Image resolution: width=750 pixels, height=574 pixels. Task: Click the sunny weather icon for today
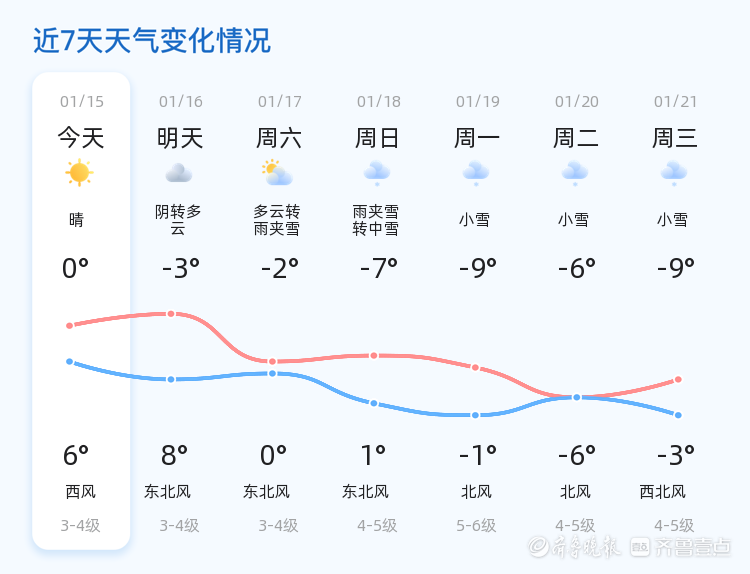point(79,173)
